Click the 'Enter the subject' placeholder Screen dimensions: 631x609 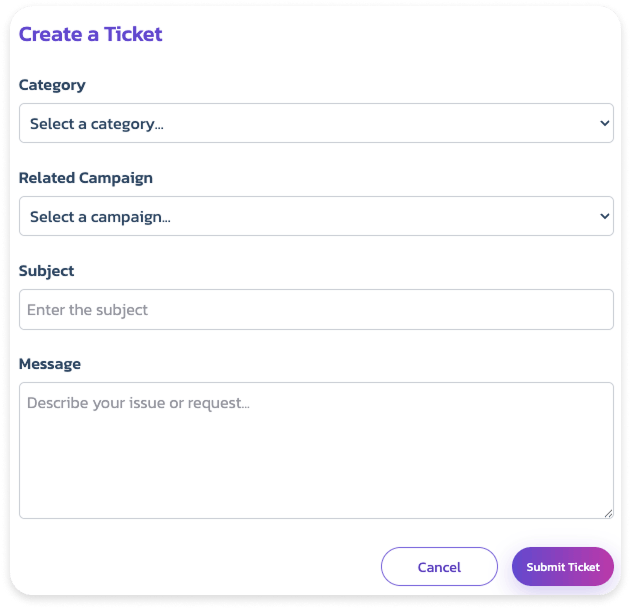click(87, 310)
